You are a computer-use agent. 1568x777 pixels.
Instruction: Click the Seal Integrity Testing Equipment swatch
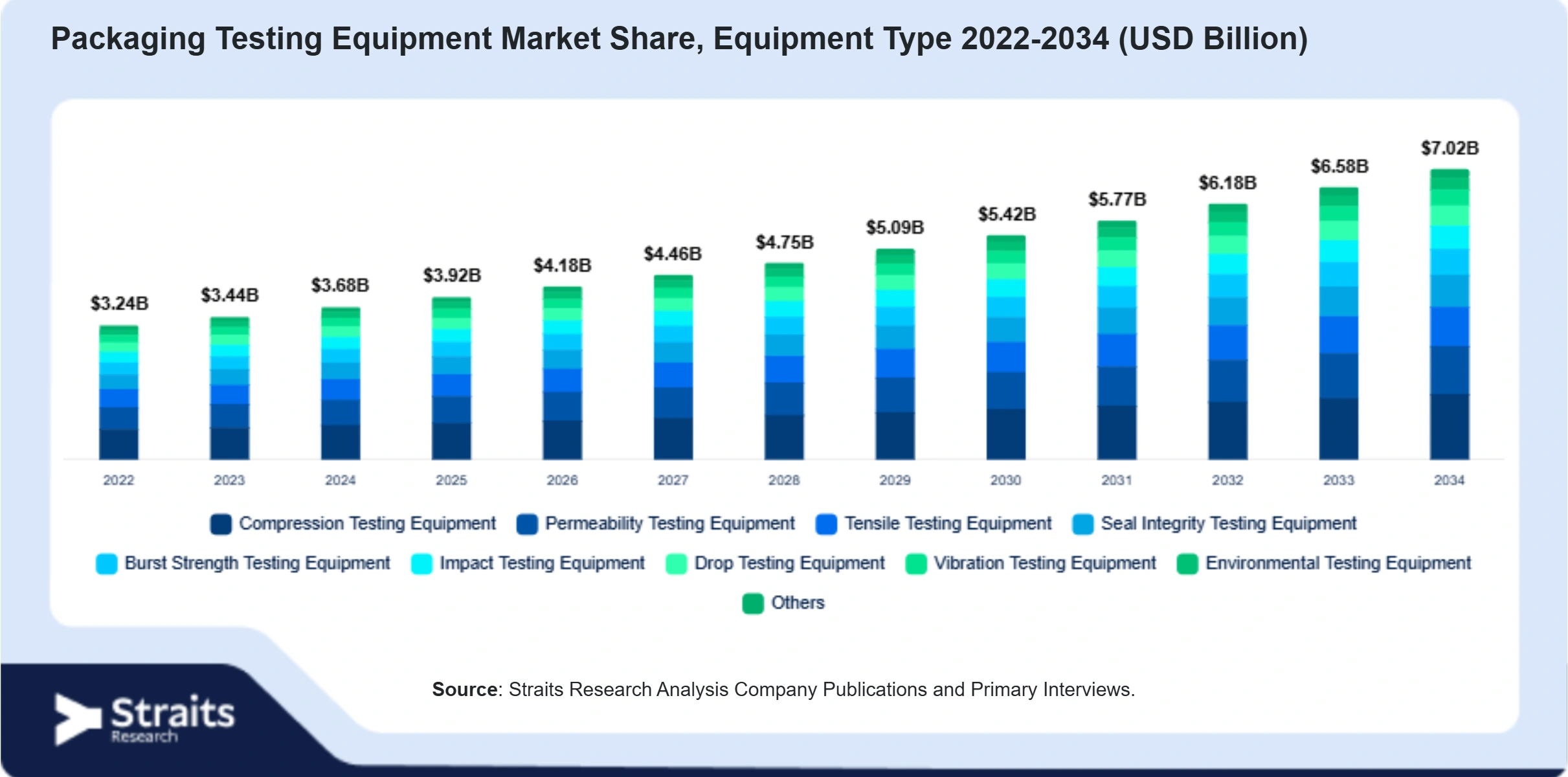[1082, 524]
